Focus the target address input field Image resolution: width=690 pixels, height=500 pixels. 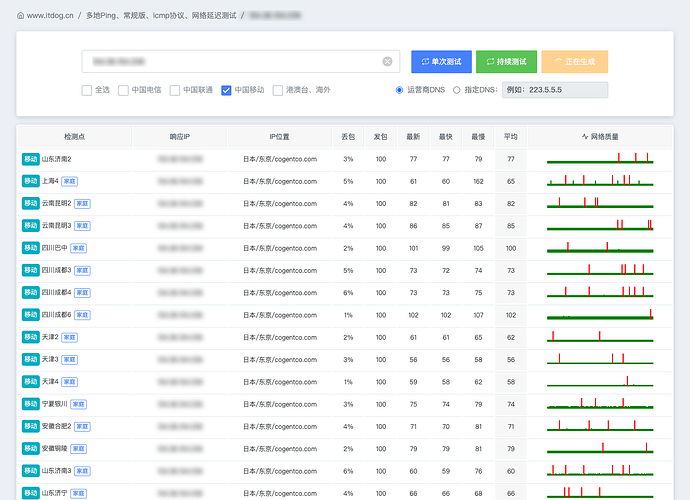[241, 61]
